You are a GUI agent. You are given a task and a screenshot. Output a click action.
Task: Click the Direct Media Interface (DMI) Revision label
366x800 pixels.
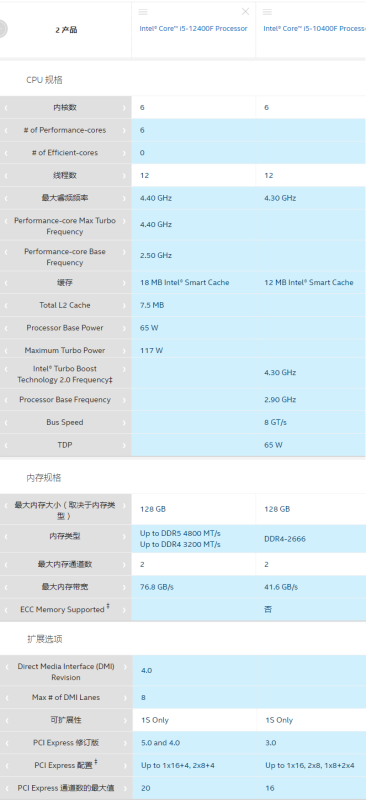(66, 672)
